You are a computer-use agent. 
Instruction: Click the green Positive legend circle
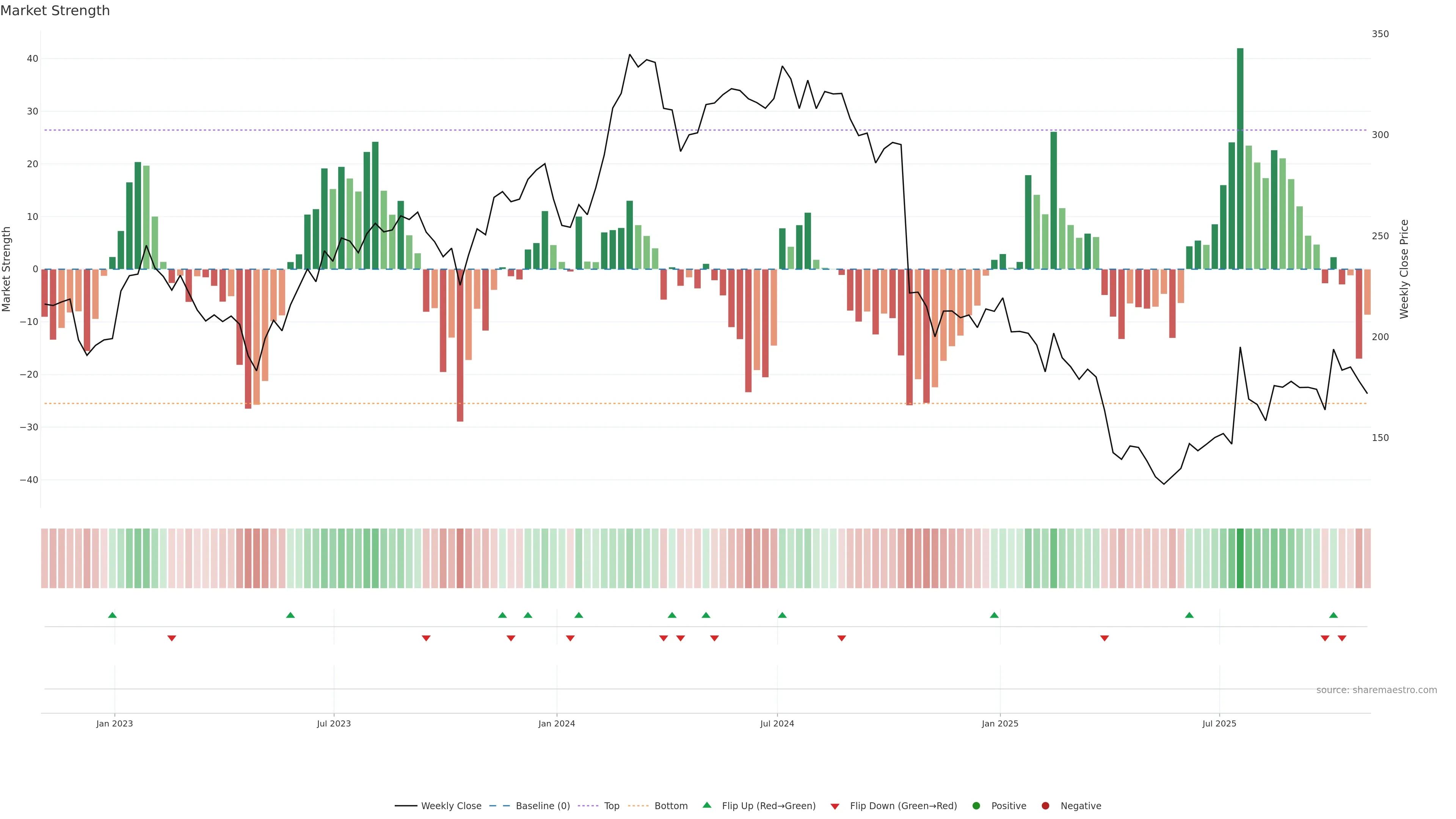pyautogui.click(x=976, y=805)
